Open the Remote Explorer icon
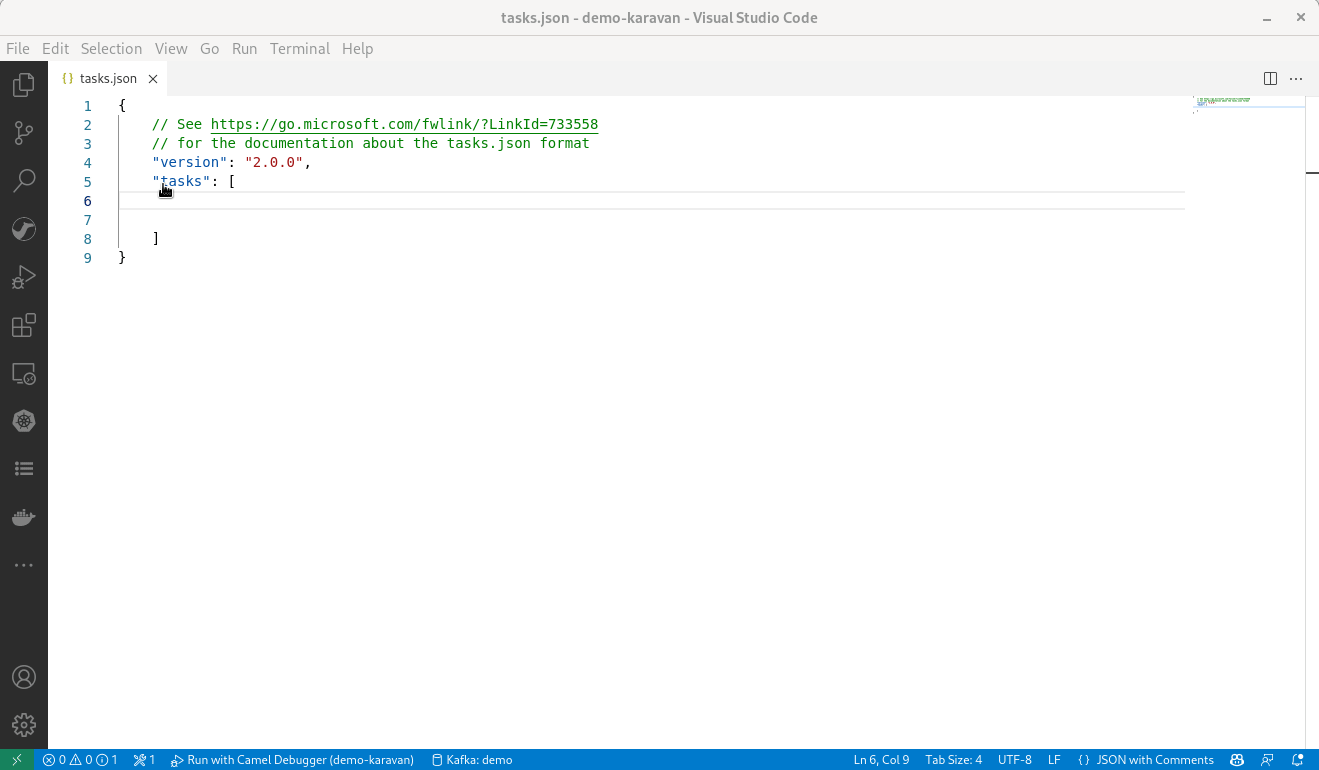1319x770 pixels. point(24,373)
